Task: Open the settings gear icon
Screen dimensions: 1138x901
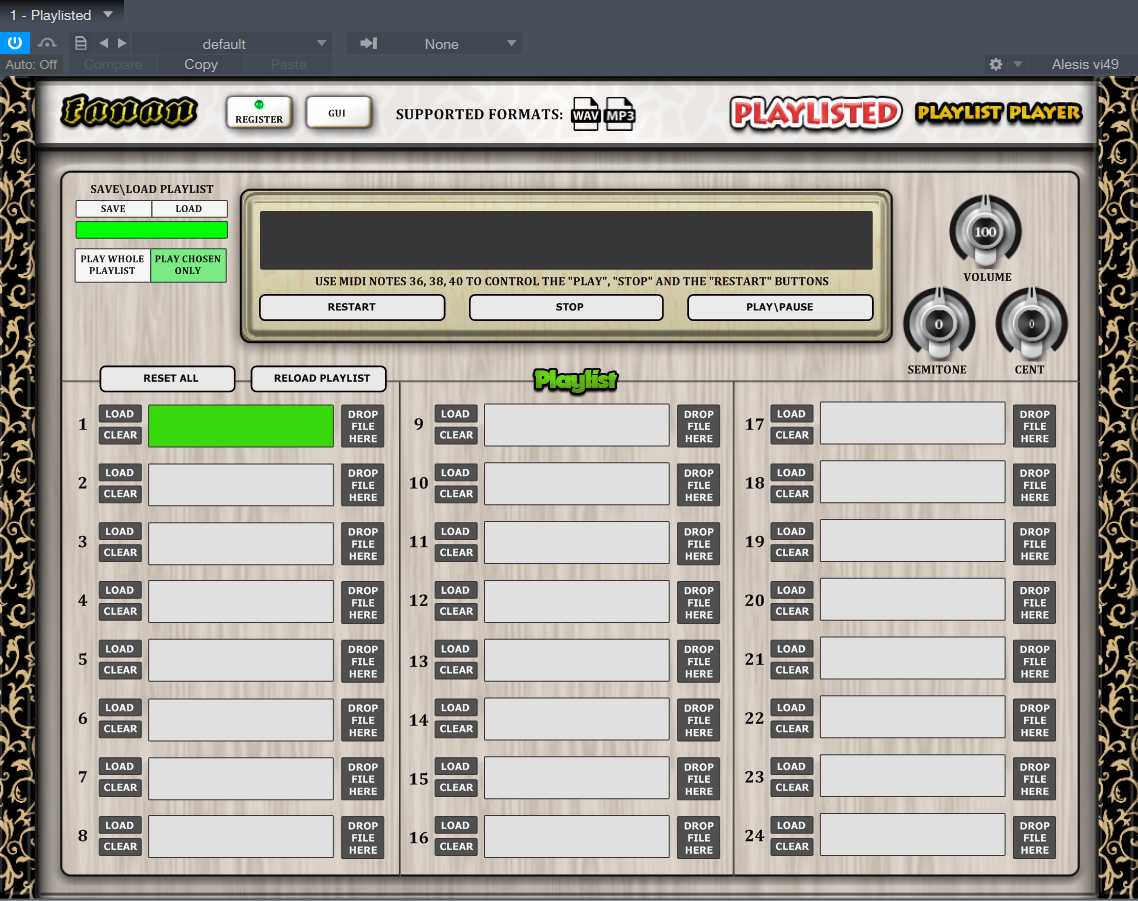Action: coord(995,64)
